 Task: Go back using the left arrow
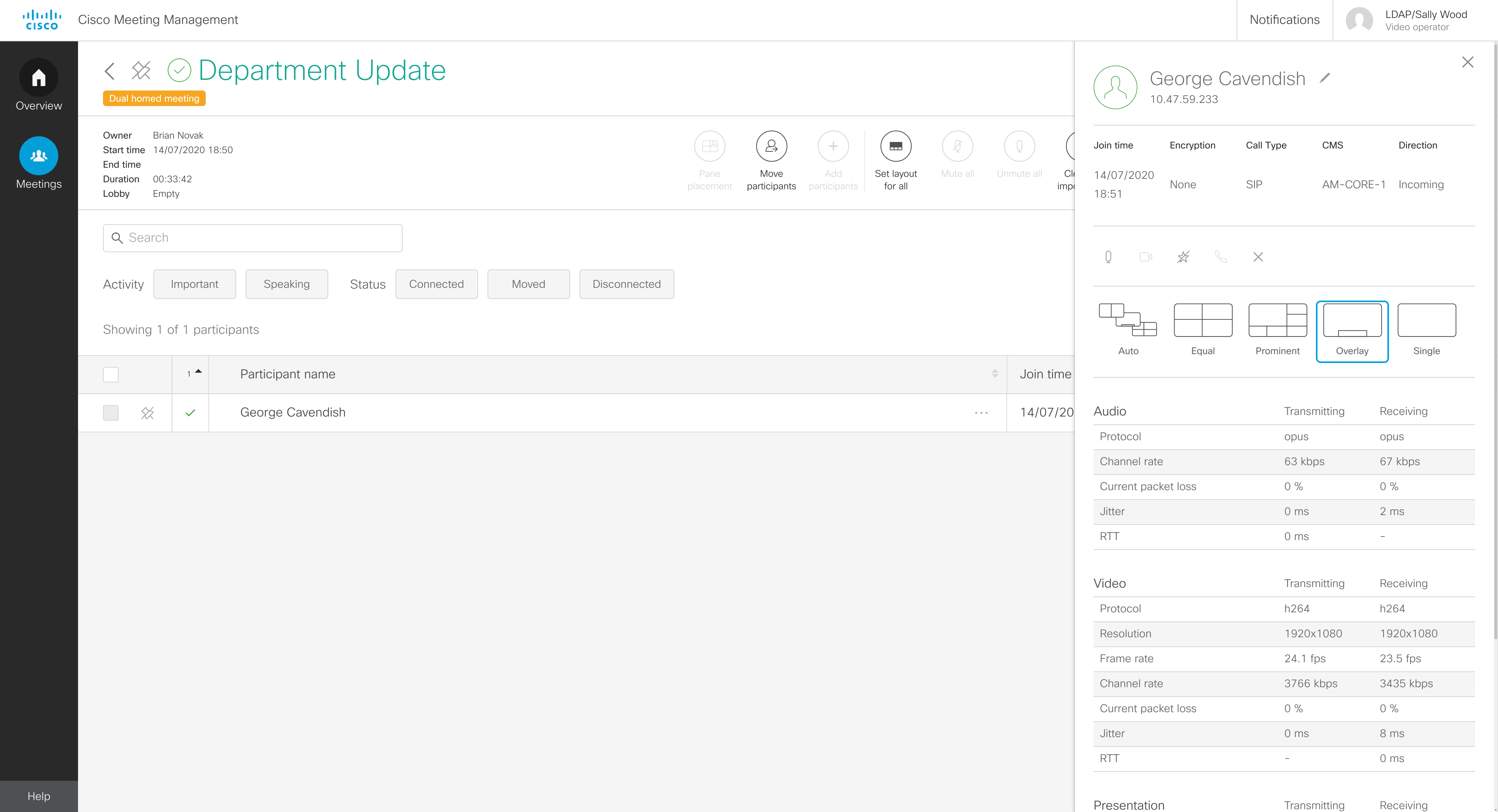point(109,71)
